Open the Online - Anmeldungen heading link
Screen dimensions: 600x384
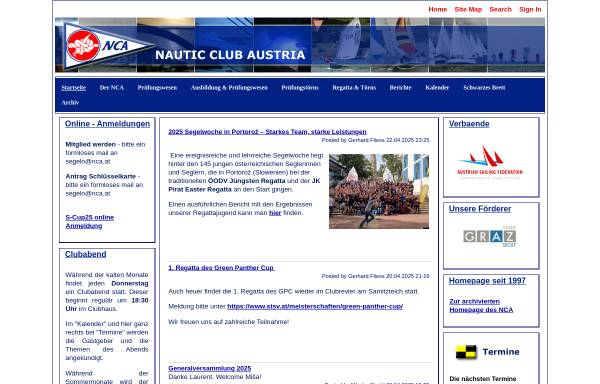[107, 124]
